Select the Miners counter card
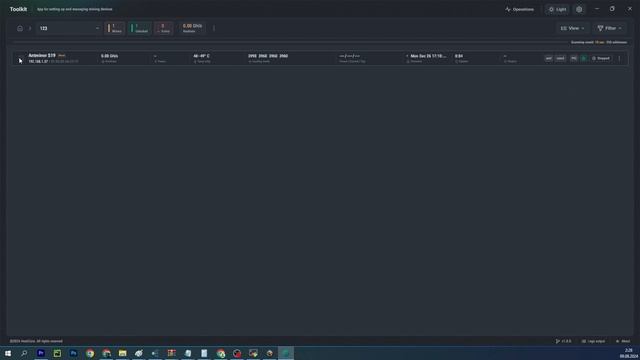640x360 pixels. 115,28
